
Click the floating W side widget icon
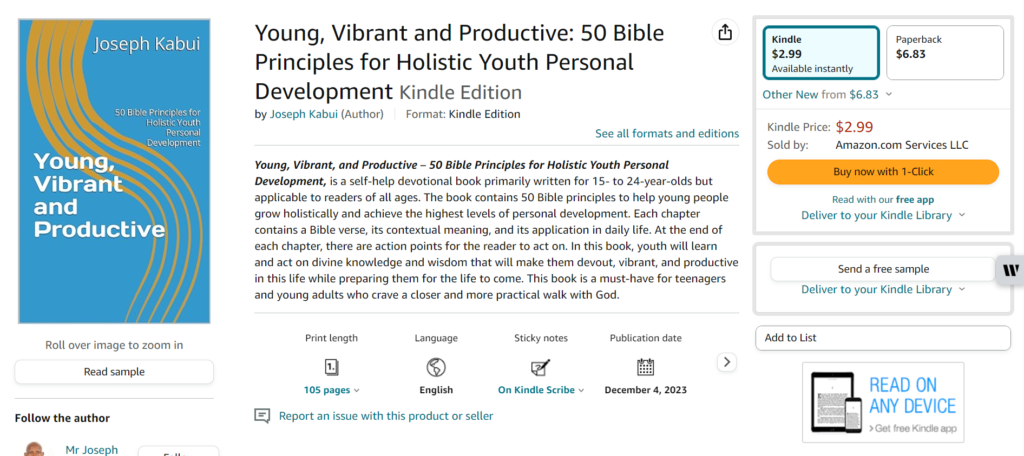tap(1010, 270)
